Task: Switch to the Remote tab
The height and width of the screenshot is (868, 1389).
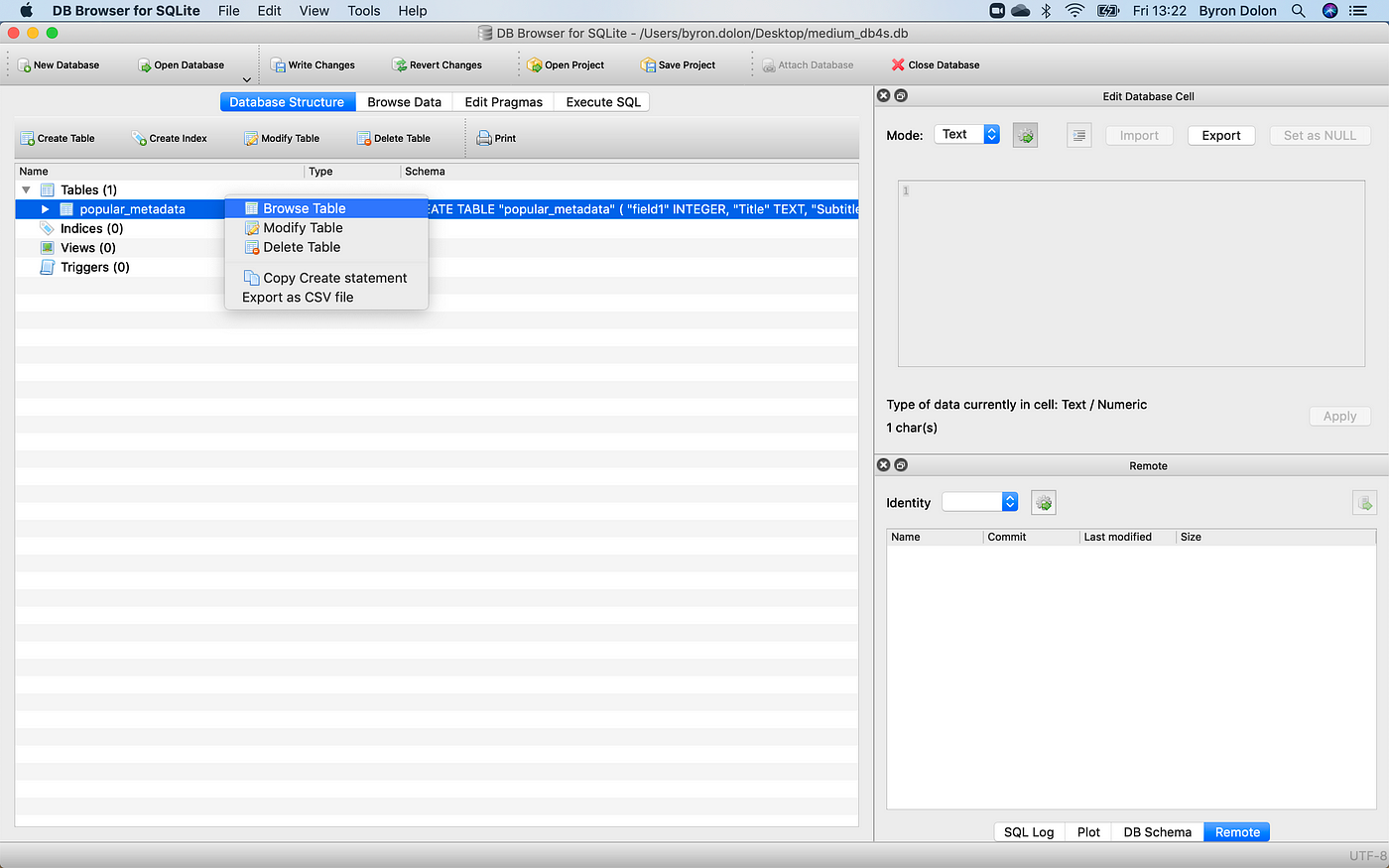Action: [x=1237, y=832]
